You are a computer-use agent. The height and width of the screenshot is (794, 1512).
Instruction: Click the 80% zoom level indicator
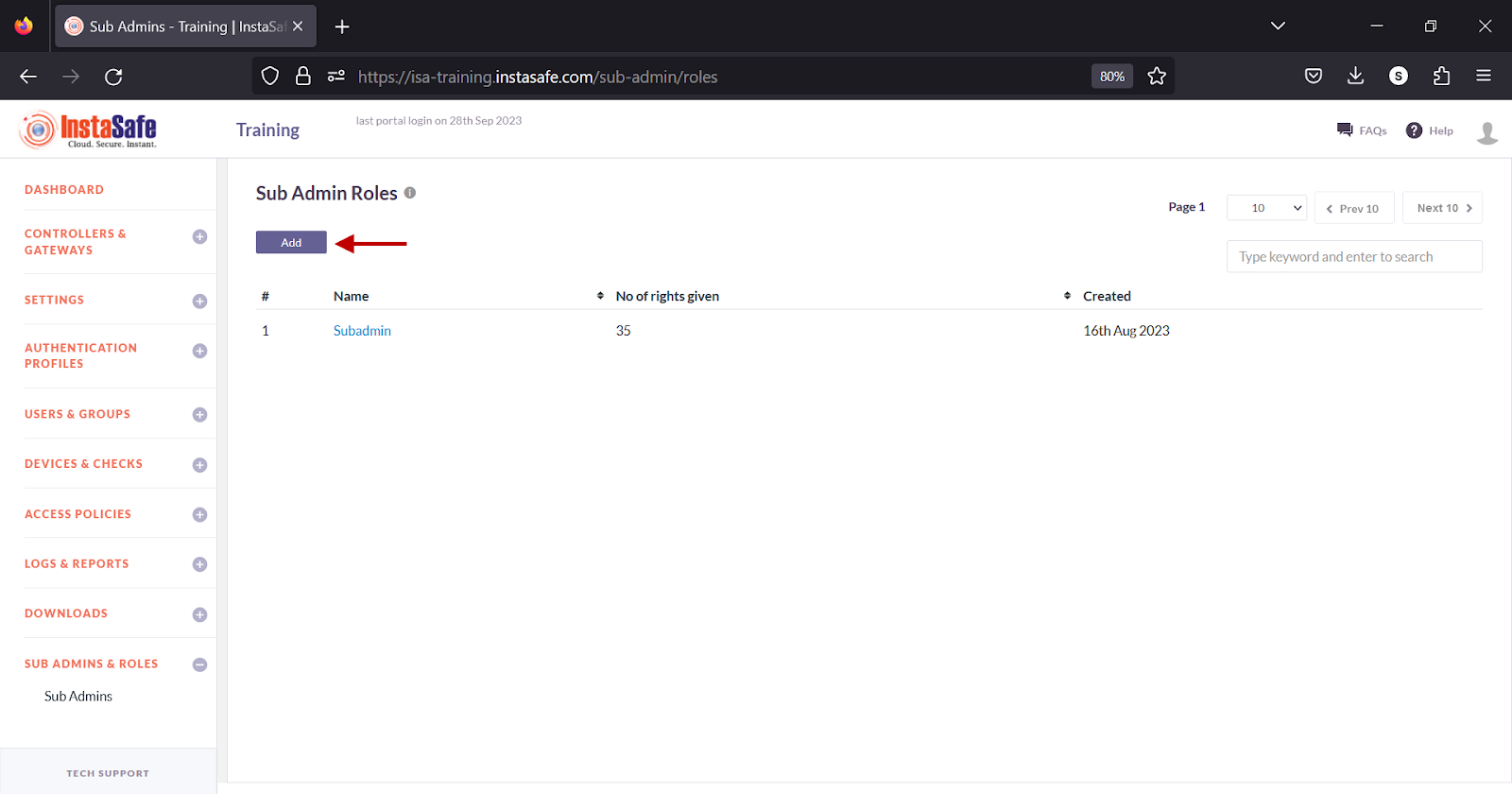(x=1112, y=77)
